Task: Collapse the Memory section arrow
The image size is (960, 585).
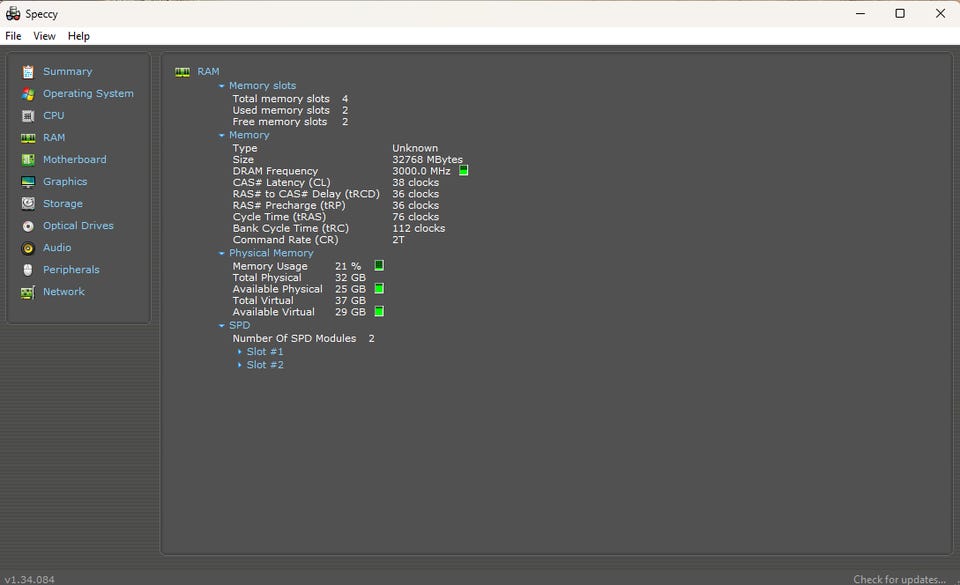Action: (222, 135)
